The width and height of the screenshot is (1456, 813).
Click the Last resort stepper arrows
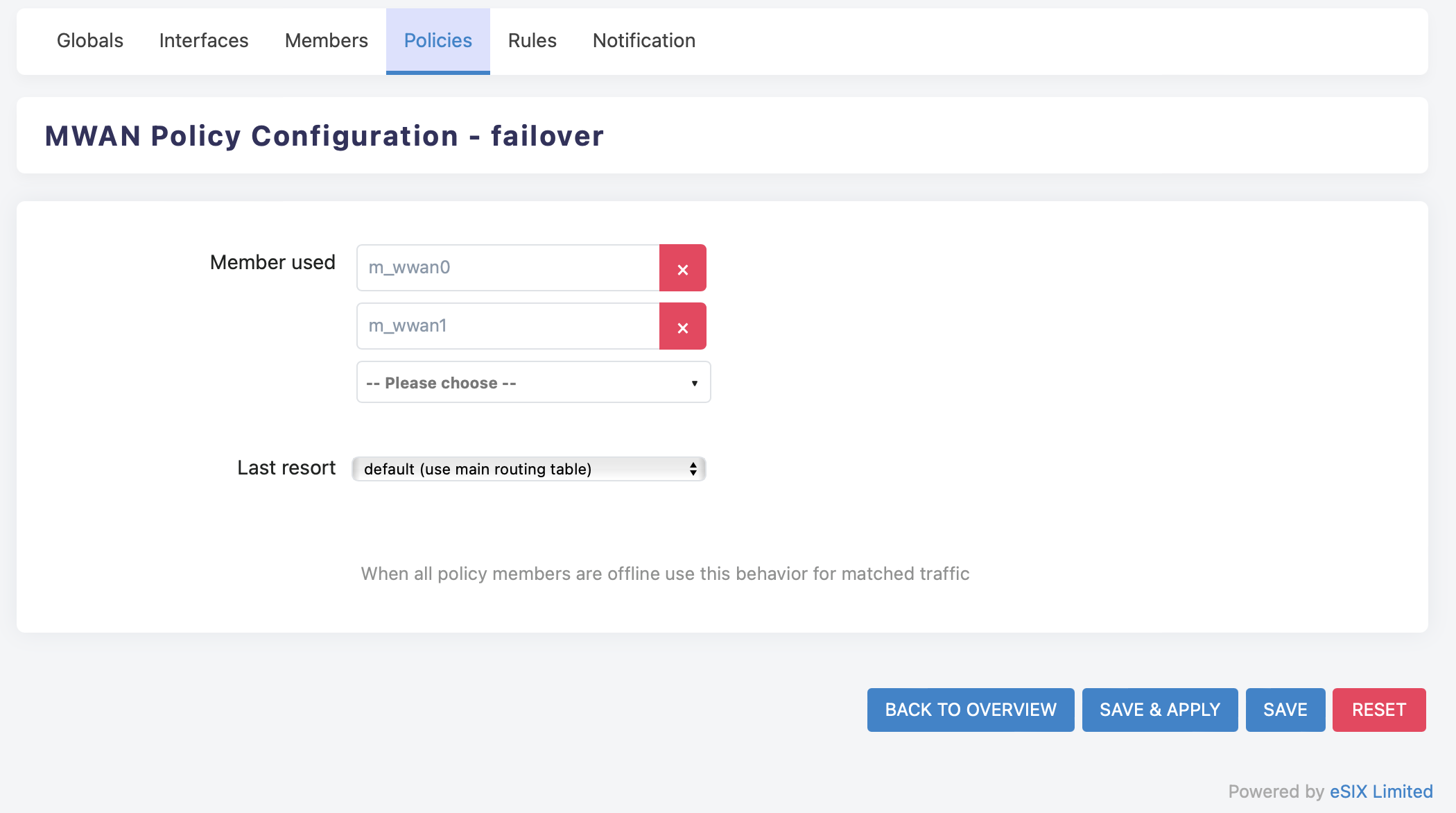pos(693,469)
